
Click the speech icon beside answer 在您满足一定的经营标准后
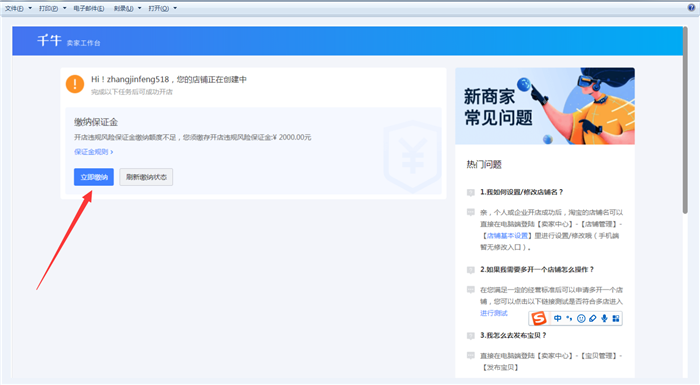coord(471,289)
